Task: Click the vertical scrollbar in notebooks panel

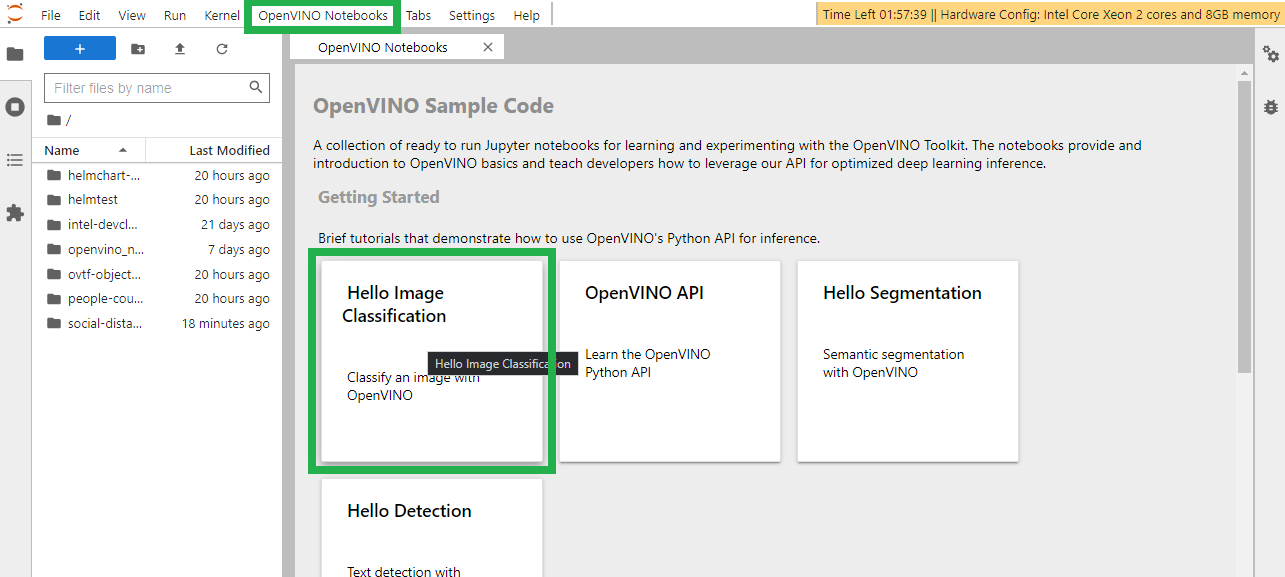Action: (1244, 227)
